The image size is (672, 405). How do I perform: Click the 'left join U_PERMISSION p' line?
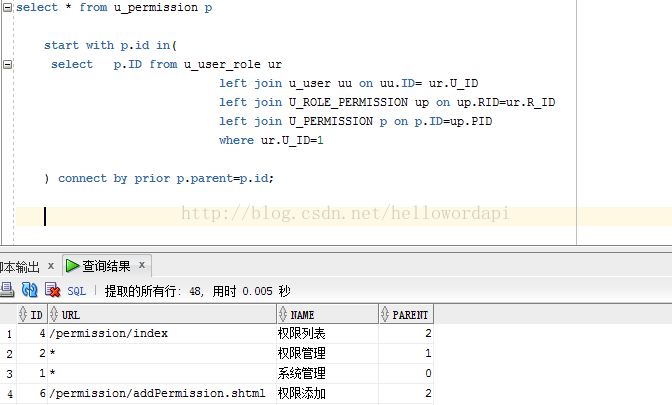point(355,121)
